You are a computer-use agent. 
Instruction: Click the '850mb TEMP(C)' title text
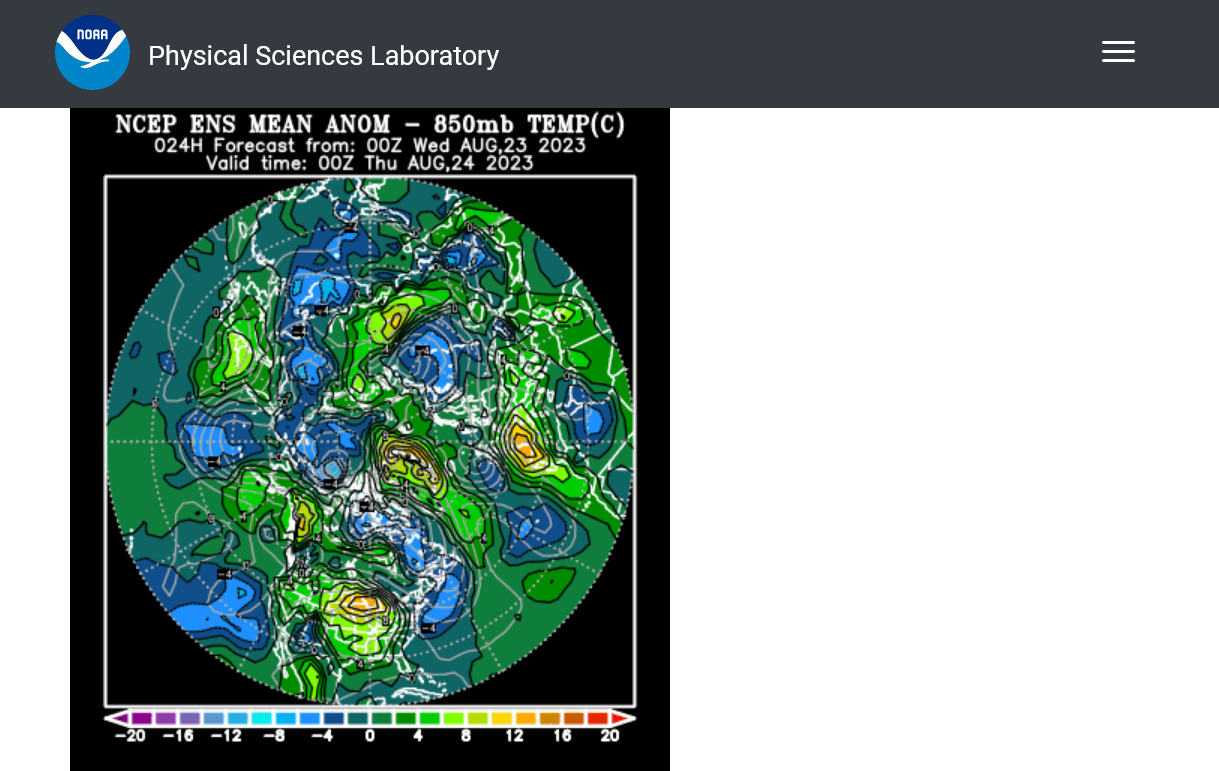[x=532, y=125]
